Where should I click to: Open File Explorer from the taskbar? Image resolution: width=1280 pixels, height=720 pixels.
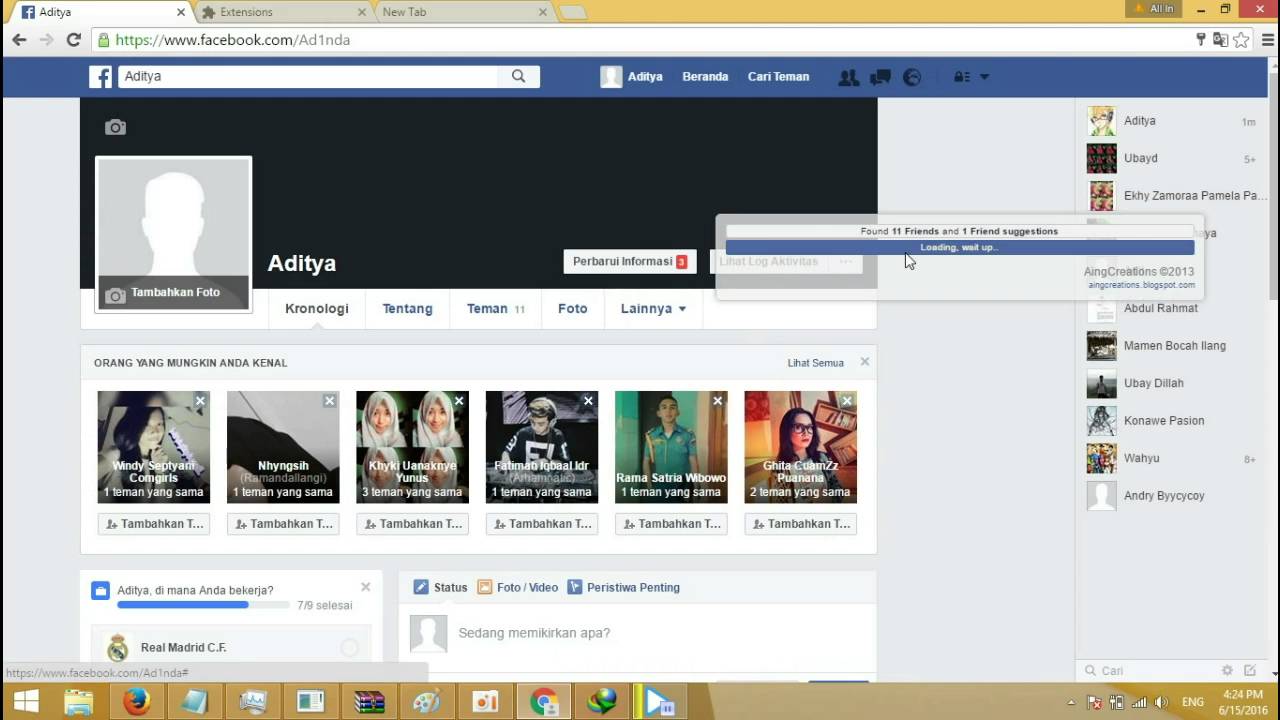tap(78, 702)
